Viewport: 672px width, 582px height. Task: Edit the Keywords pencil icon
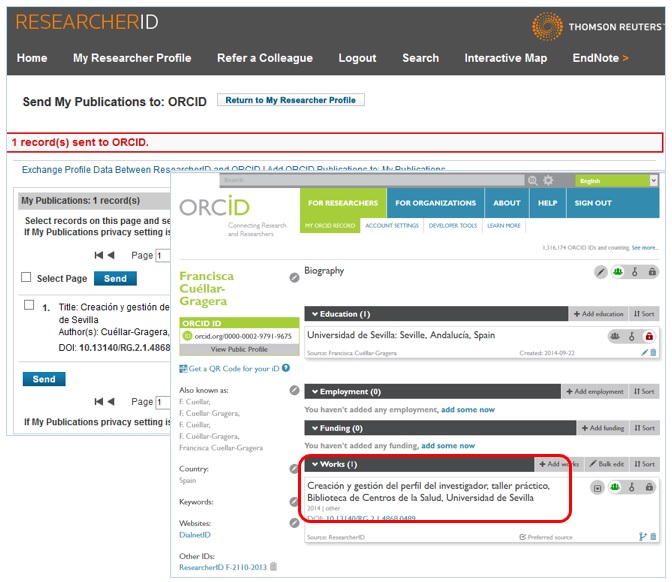(x=294, y=501)
